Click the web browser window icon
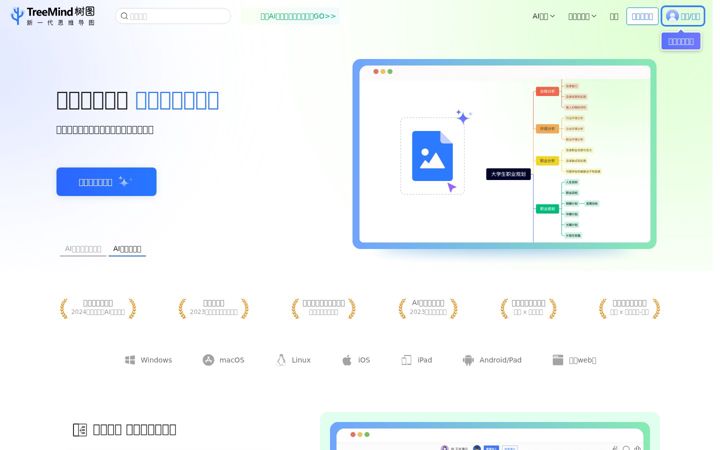Screen dimensions: 720x450 click(557, 360)
